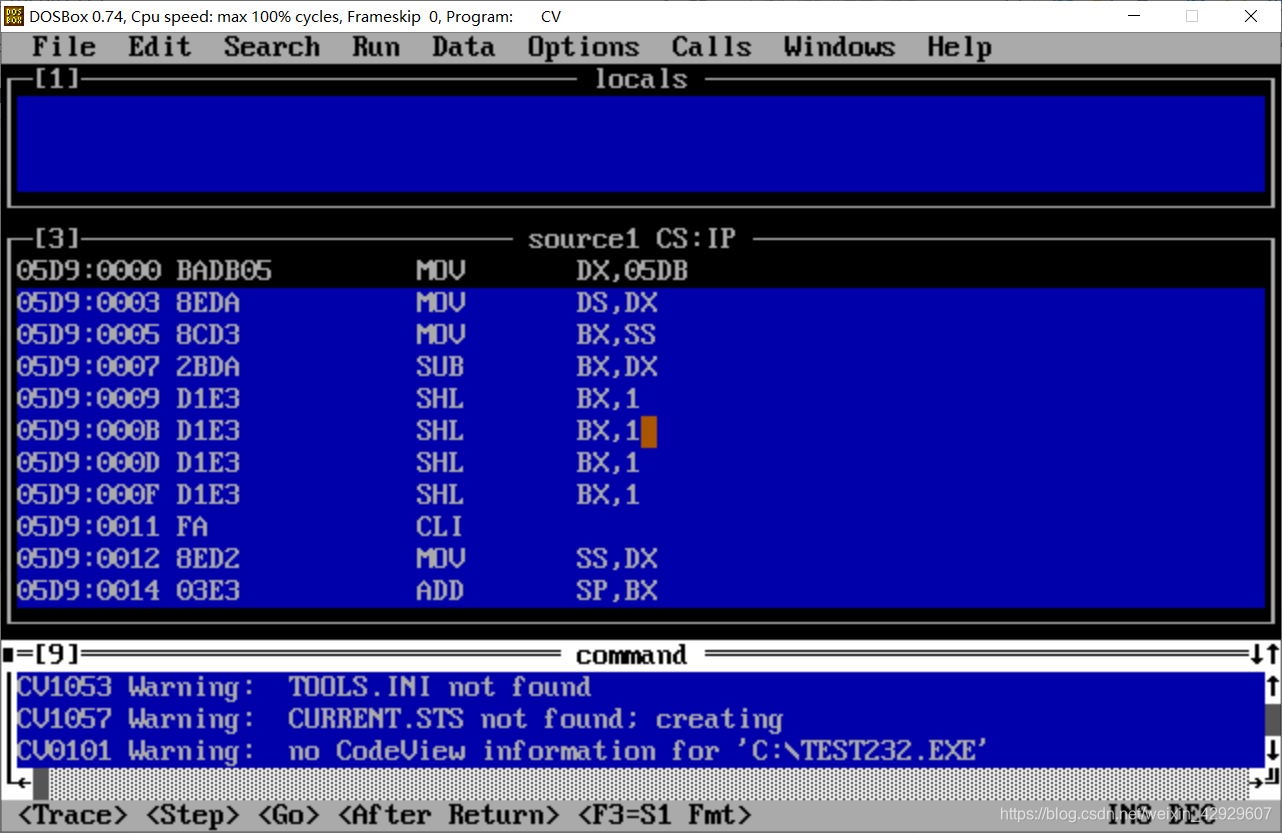This screenshot has width=1282, height=833.
Task: Select the command window title
Action: pyautogui.click(x=632, y=655)
